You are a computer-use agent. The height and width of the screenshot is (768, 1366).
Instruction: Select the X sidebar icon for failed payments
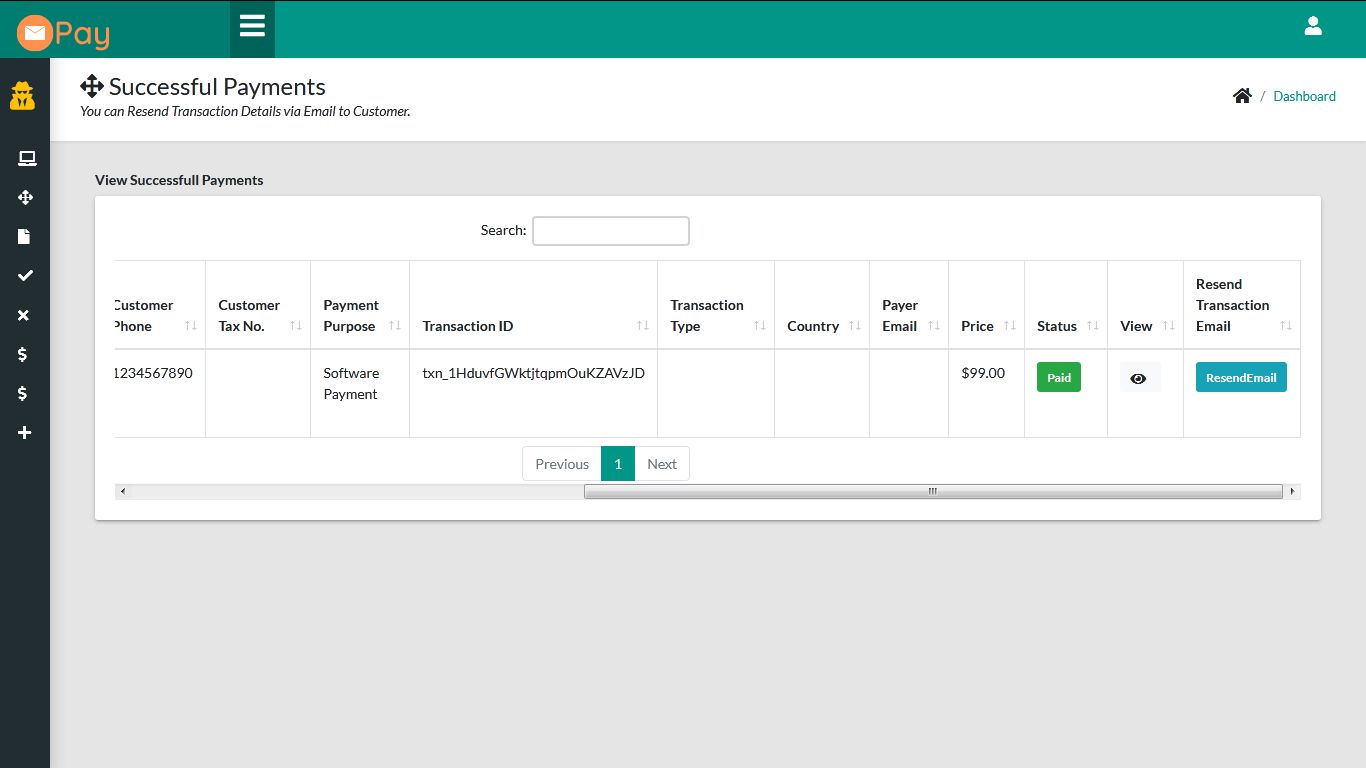[24, 315]
